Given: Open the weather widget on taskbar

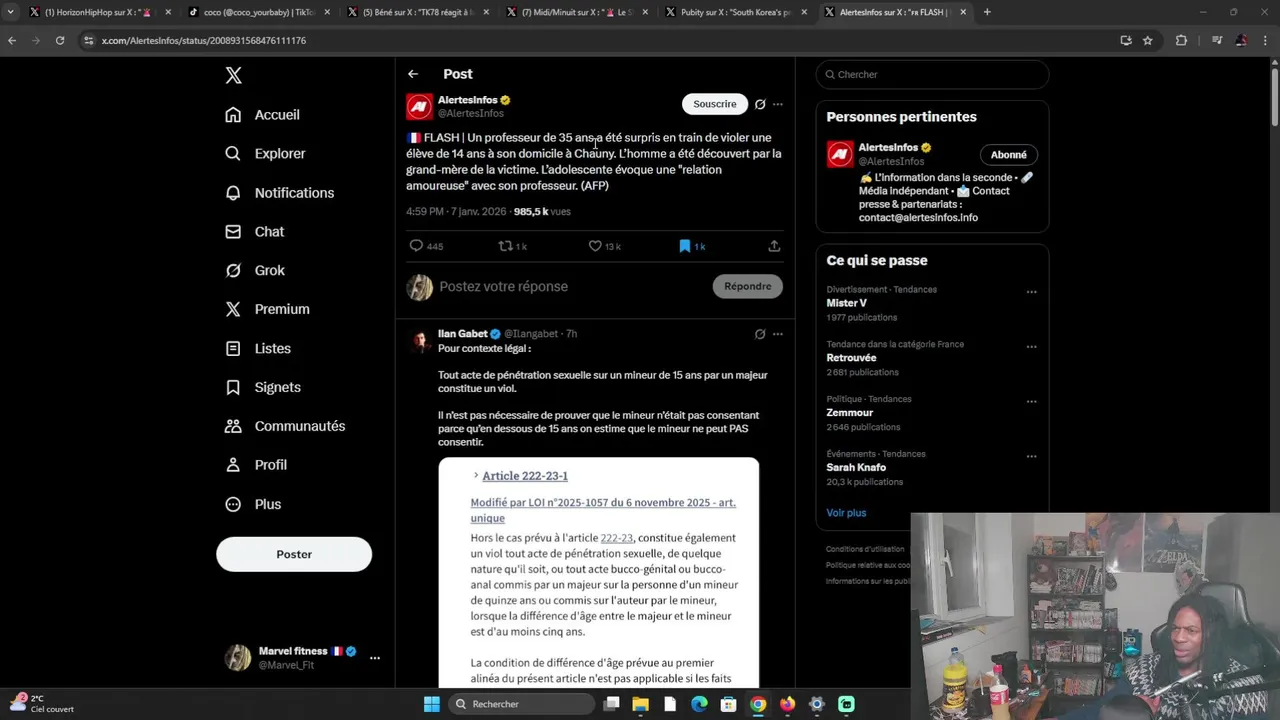Looking at the screenshot, I should click(x=41, y=704).
